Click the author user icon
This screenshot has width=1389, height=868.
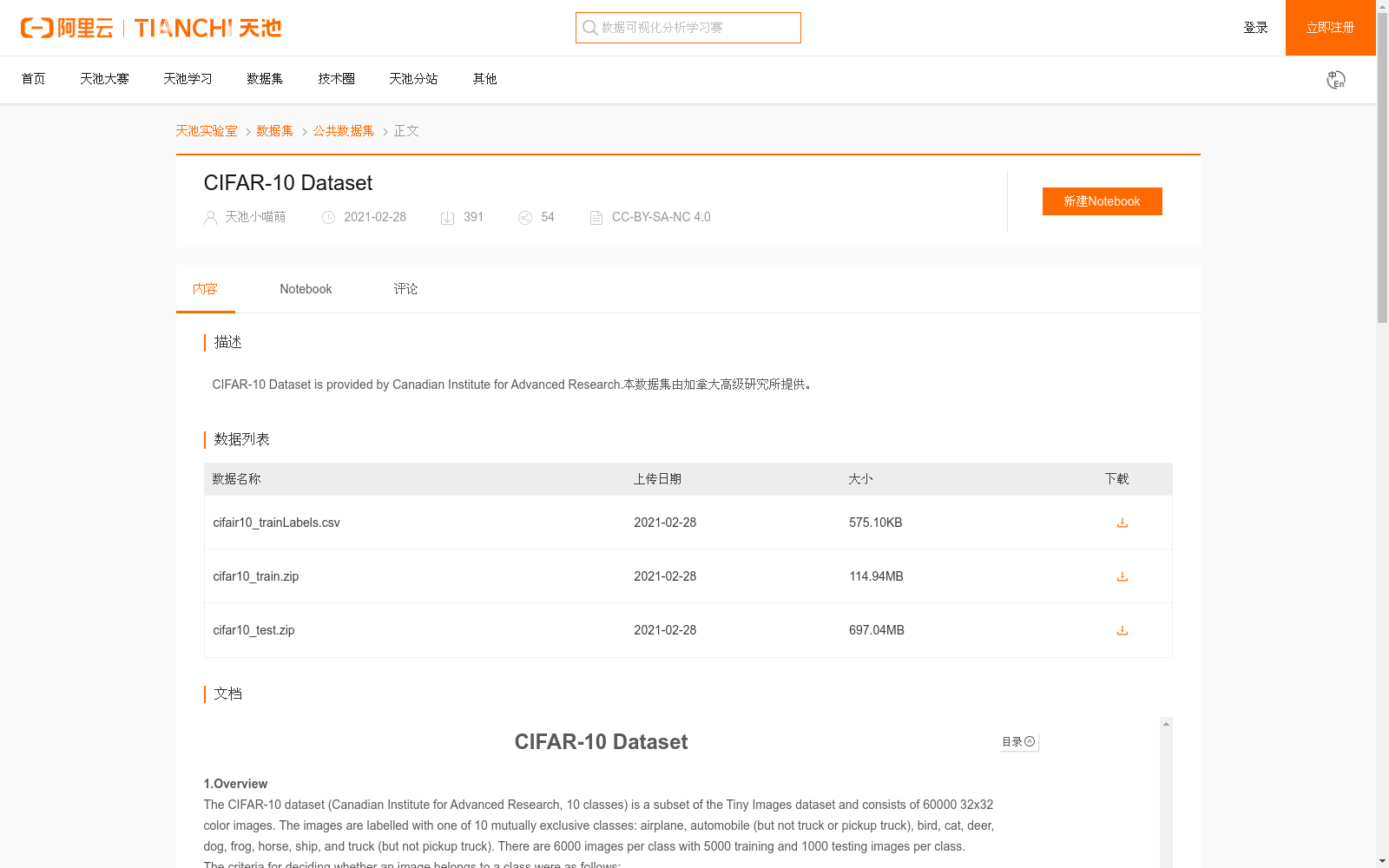(x=210, y=218)
